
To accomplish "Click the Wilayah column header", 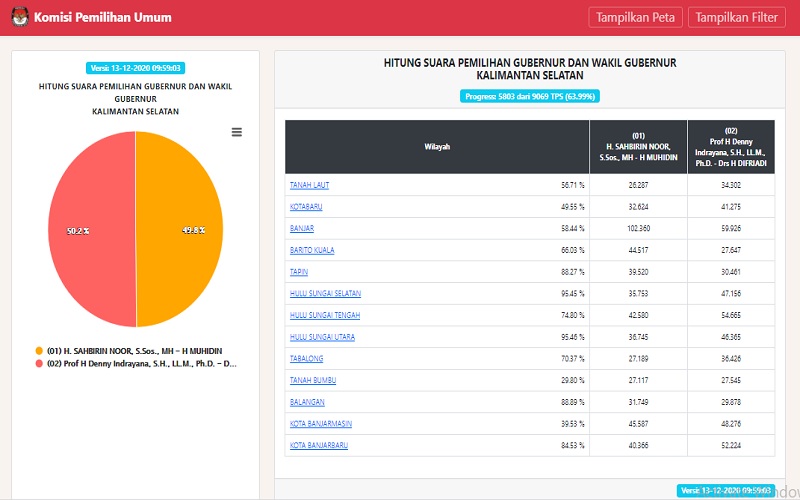I will tap(437, 147).
